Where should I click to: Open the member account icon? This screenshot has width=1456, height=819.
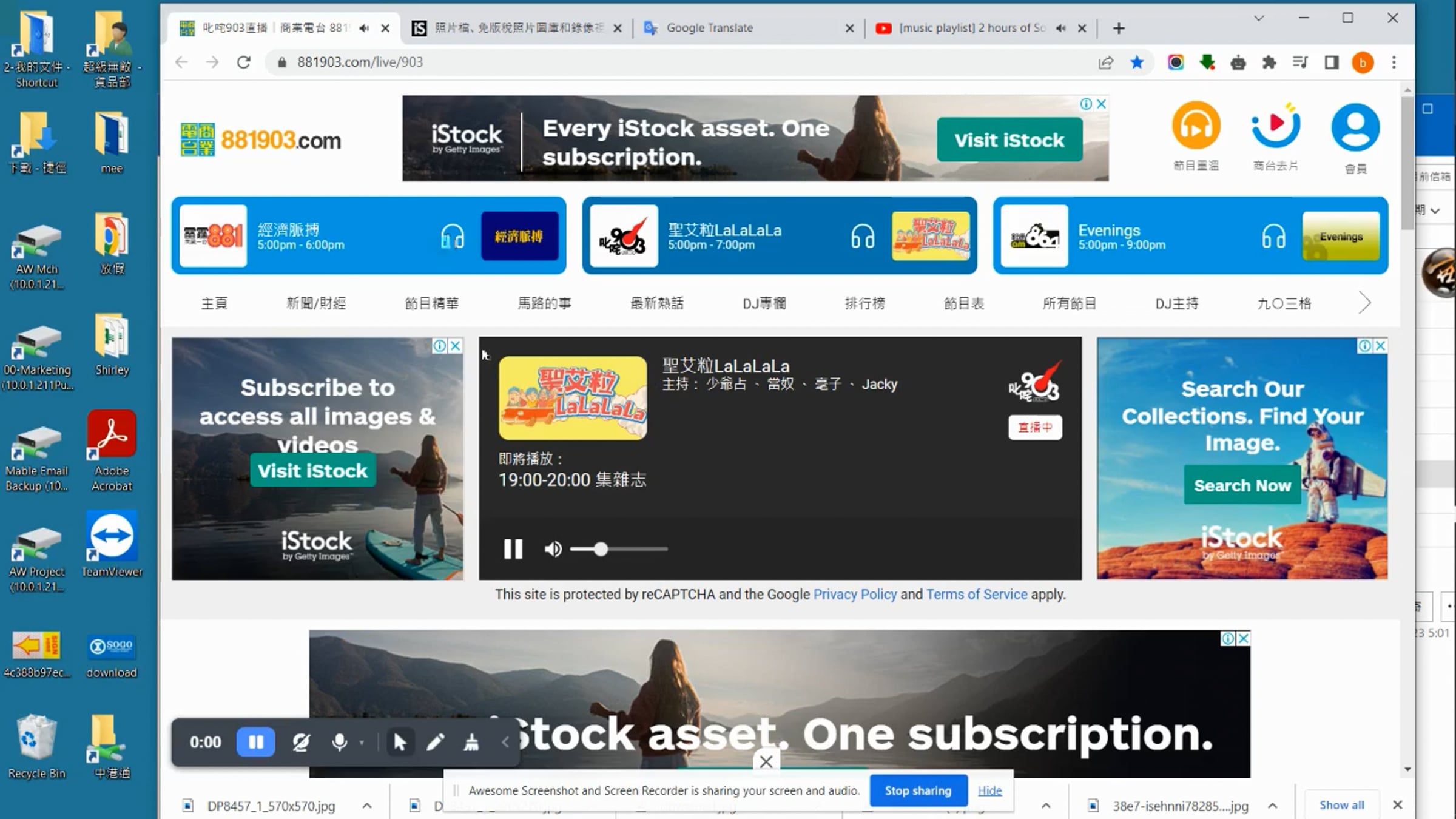pos(1355,127)
